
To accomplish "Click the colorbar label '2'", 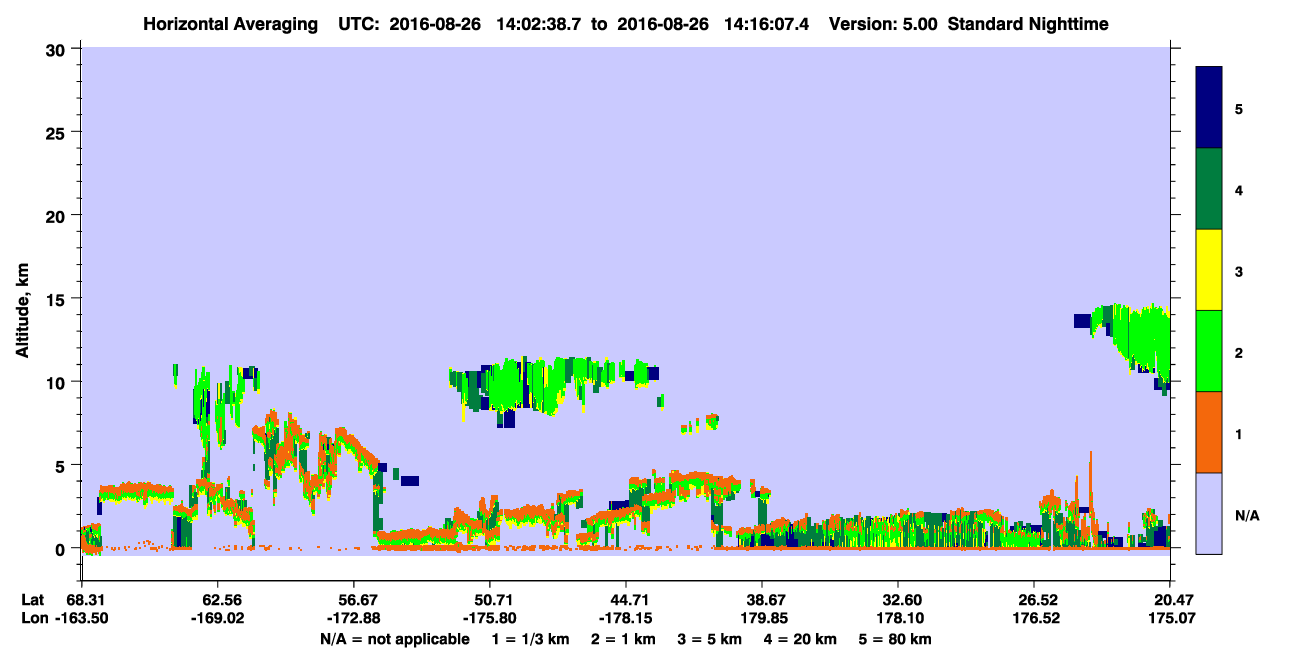I will click(x=1239, y=352).
